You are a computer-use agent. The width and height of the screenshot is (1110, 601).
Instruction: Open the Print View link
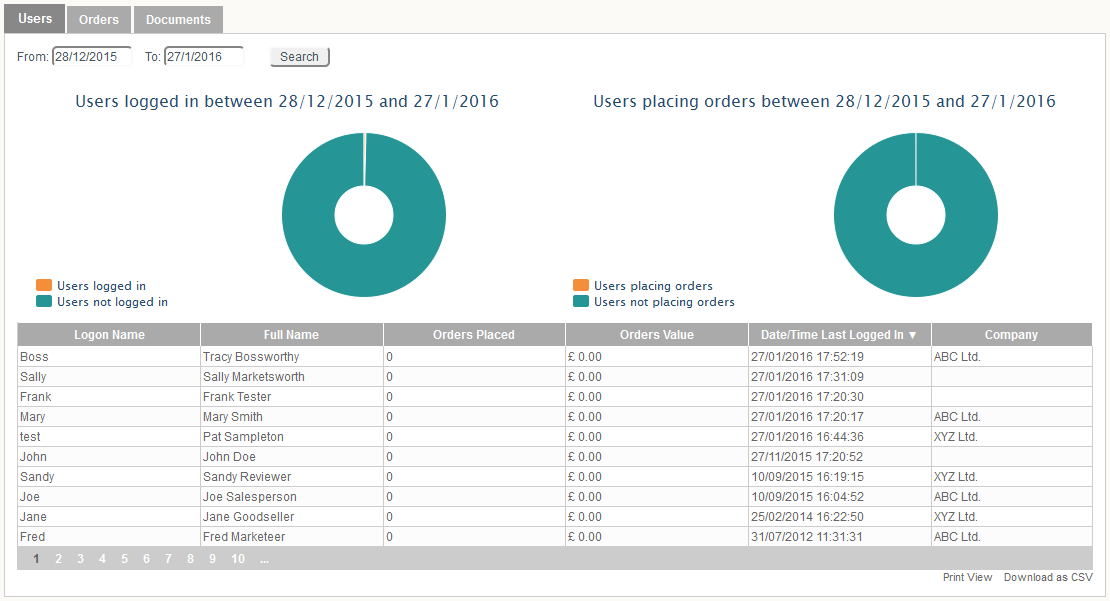(967, 577)
